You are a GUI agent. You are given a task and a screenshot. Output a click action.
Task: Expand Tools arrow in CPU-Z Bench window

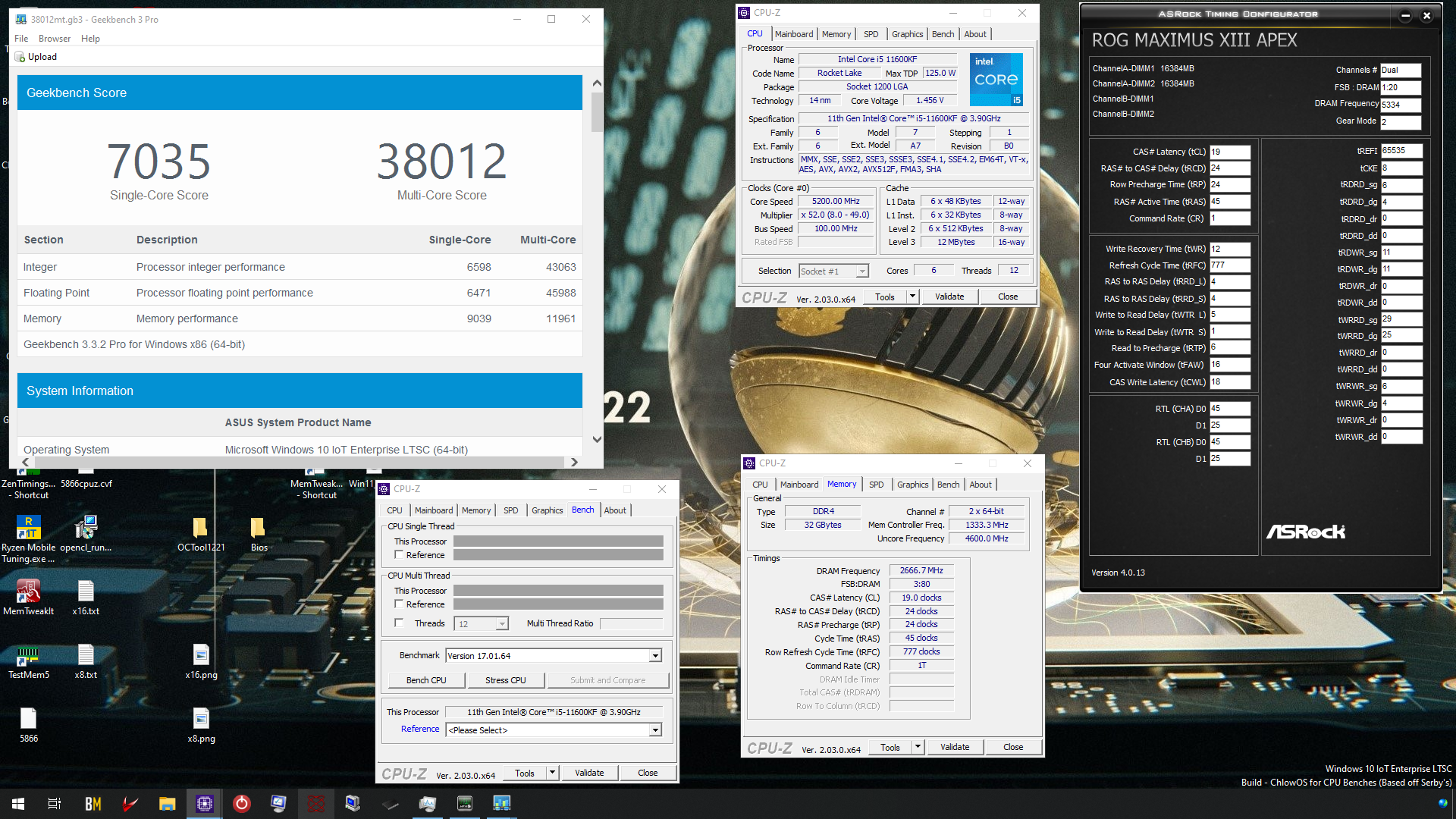pyautogui.click(x=552, y=773)
